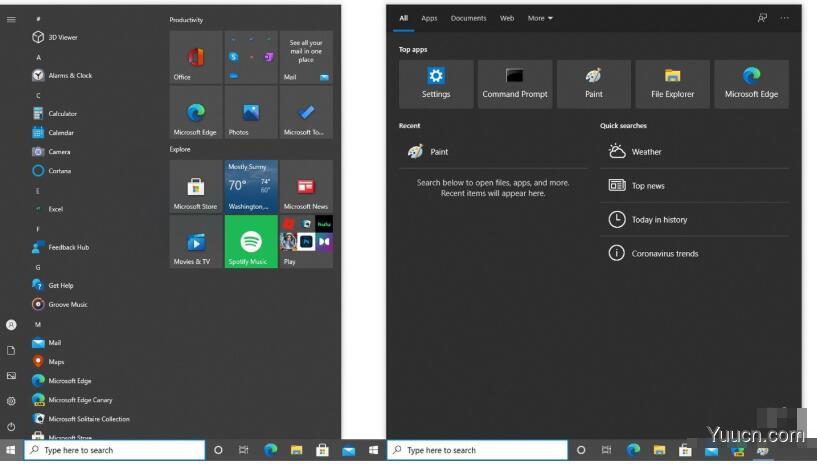The image size is (817, 464).
Task: Open the Washington weather tile
Action: (x=251, y=186)
